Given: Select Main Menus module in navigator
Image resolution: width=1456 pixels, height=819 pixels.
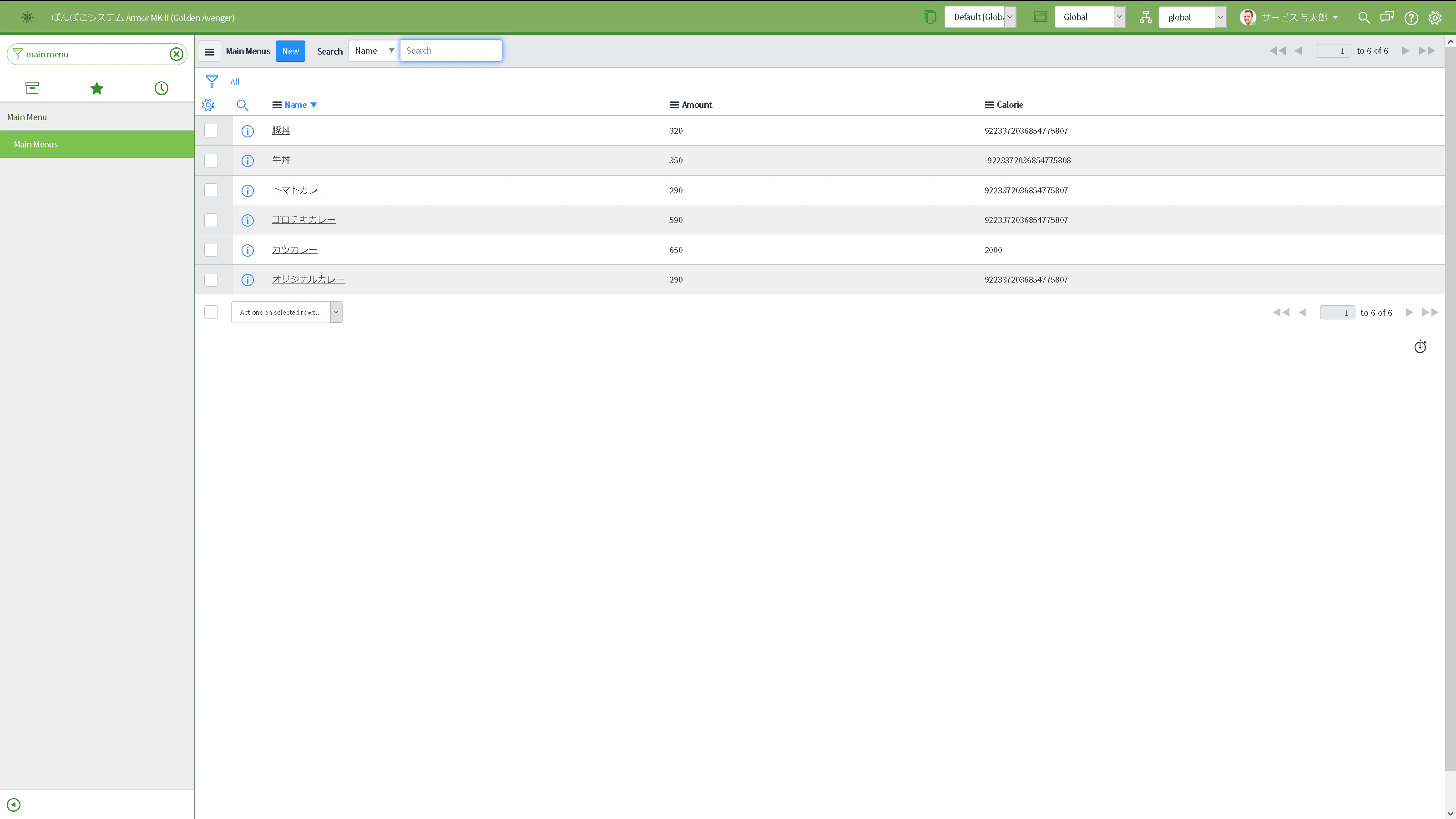Looking at the screenshot, I should [97, 144].
